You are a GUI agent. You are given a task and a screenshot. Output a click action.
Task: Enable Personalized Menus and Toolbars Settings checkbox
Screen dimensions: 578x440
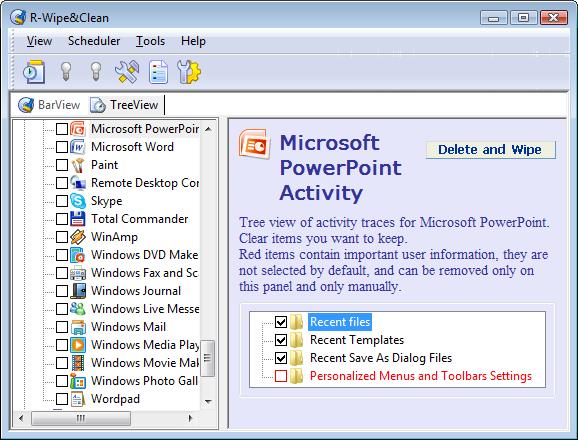[x=281, y=376]
